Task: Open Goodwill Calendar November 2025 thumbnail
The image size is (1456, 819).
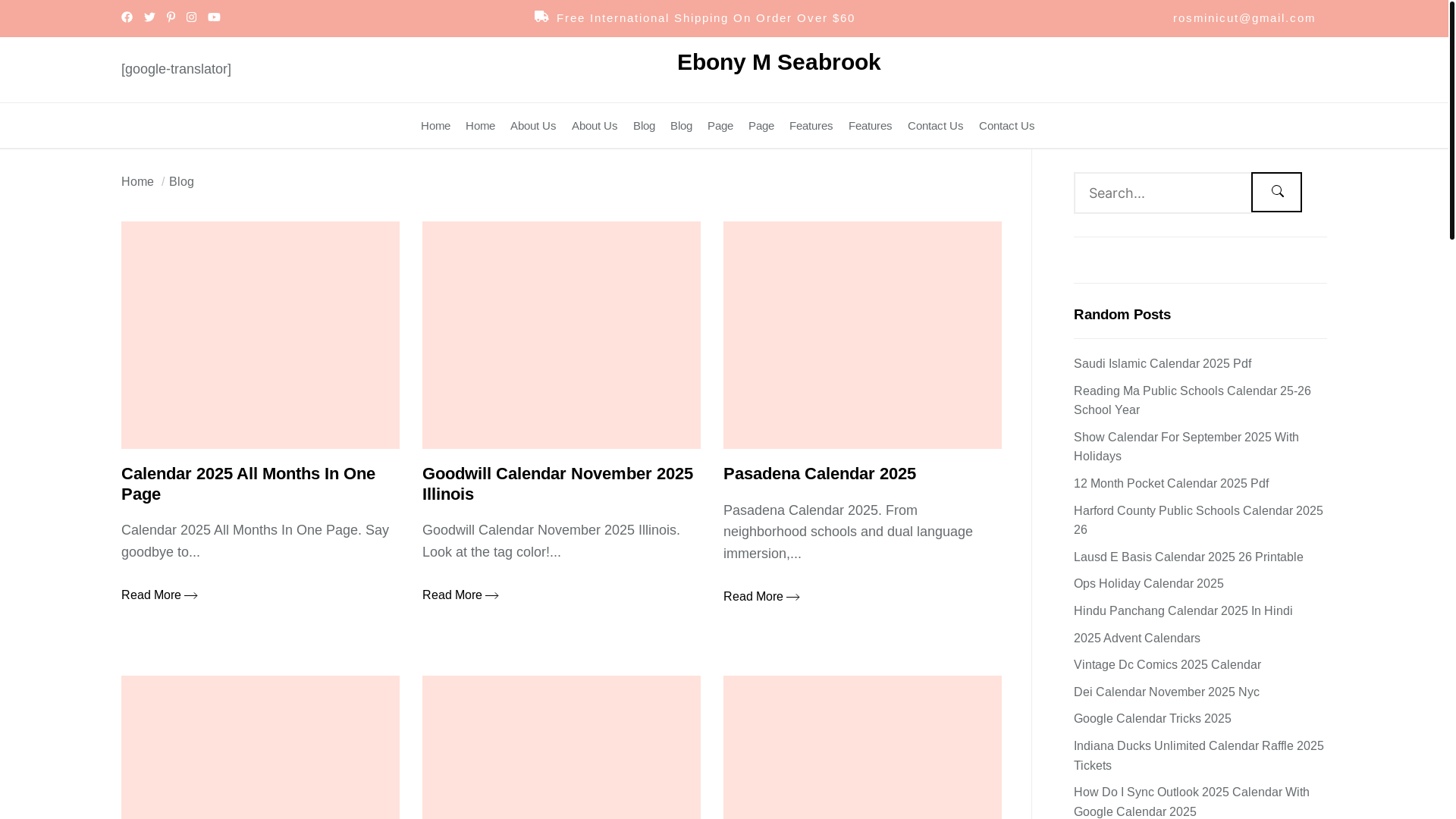Action: tap(561, 335)
